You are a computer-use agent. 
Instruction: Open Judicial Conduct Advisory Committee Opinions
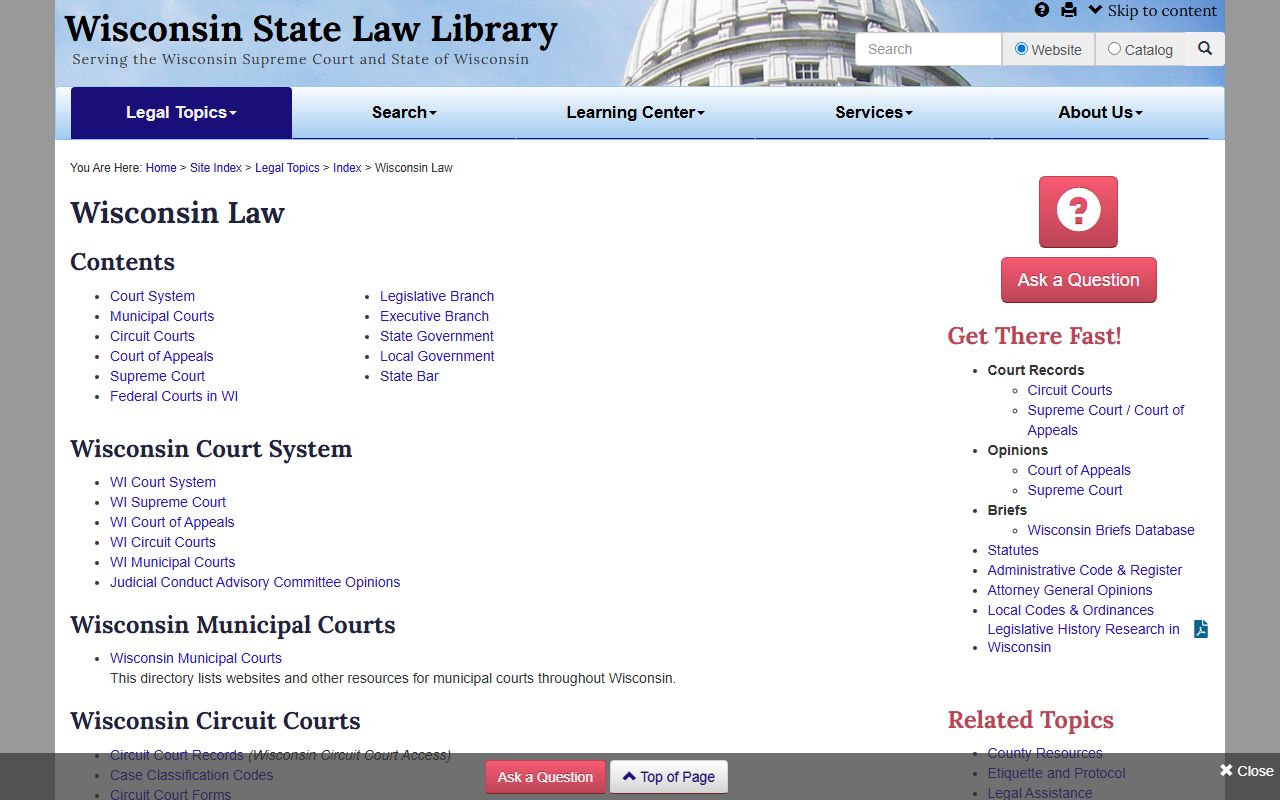click(x=255, y=582)
